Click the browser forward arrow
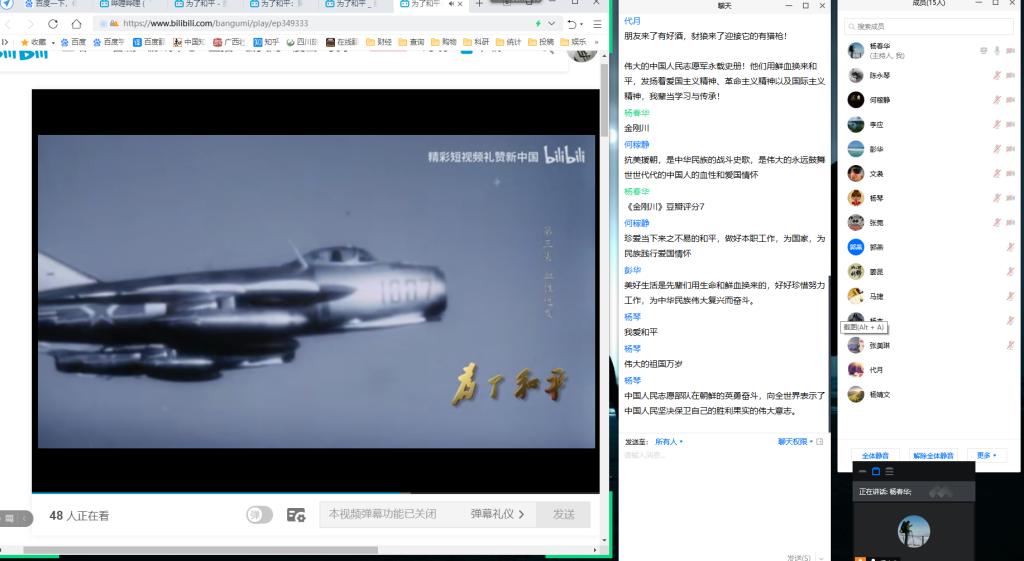The width and height of the screenshot is (1024, 561). point(31,24)
